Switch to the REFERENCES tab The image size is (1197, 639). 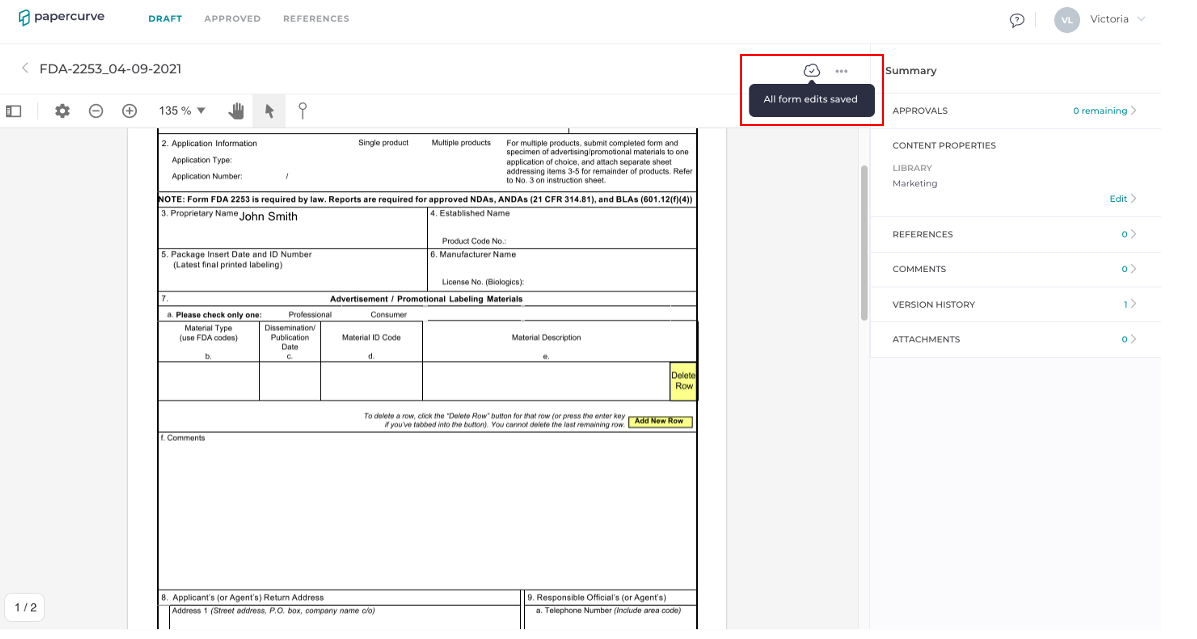point(316,18)
